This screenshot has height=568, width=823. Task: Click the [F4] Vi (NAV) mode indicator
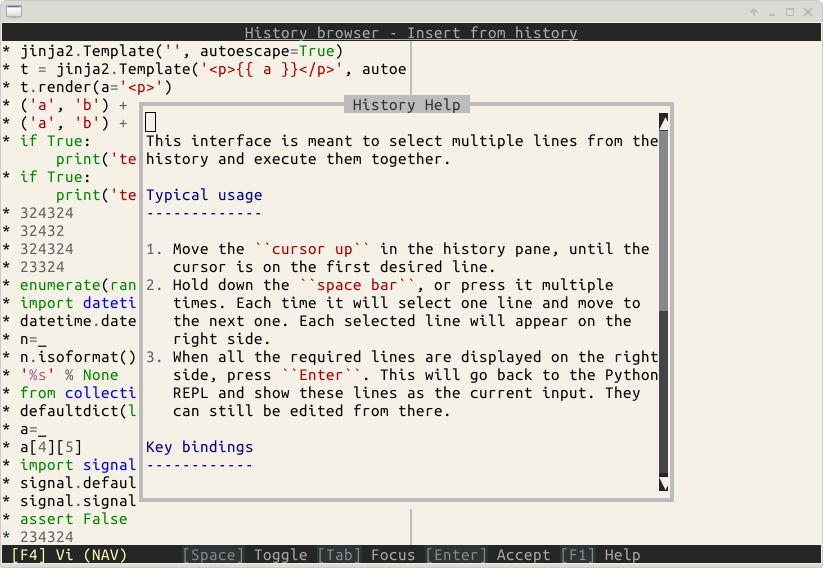click(69, 555)
